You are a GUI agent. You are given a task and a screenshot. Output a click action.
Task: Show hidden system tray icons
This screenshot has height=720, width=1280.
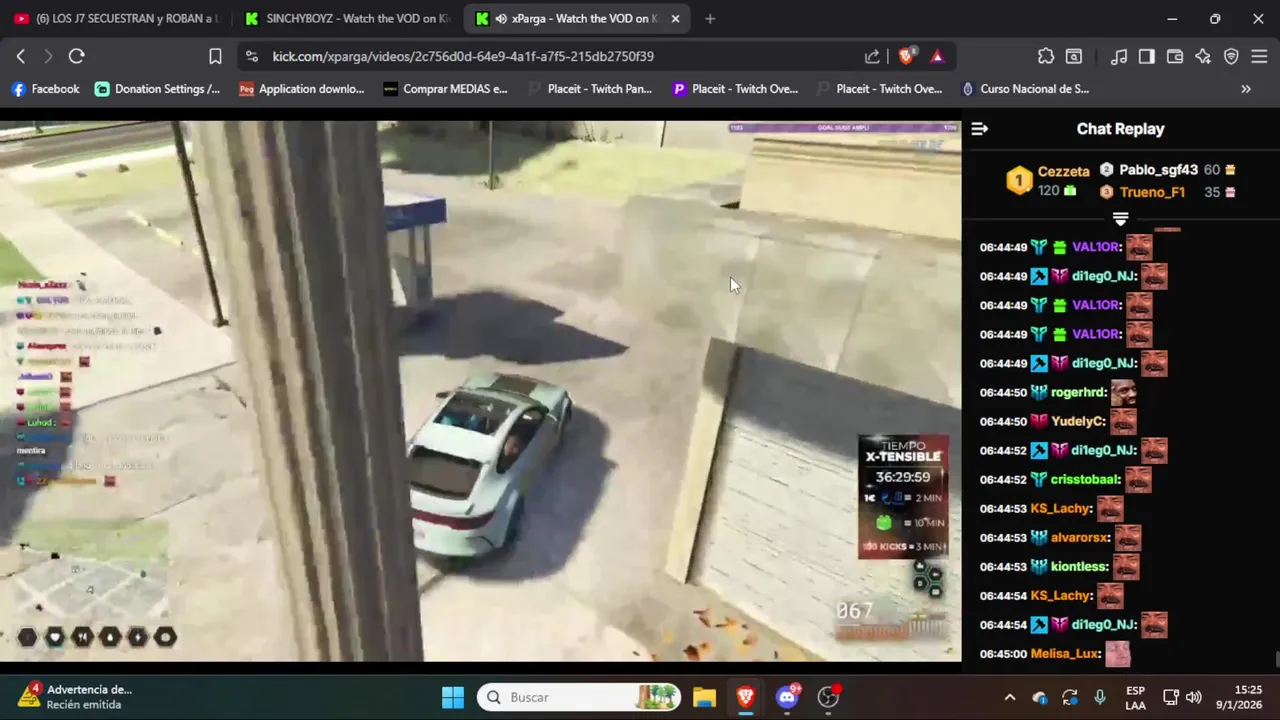(1010, 697)
